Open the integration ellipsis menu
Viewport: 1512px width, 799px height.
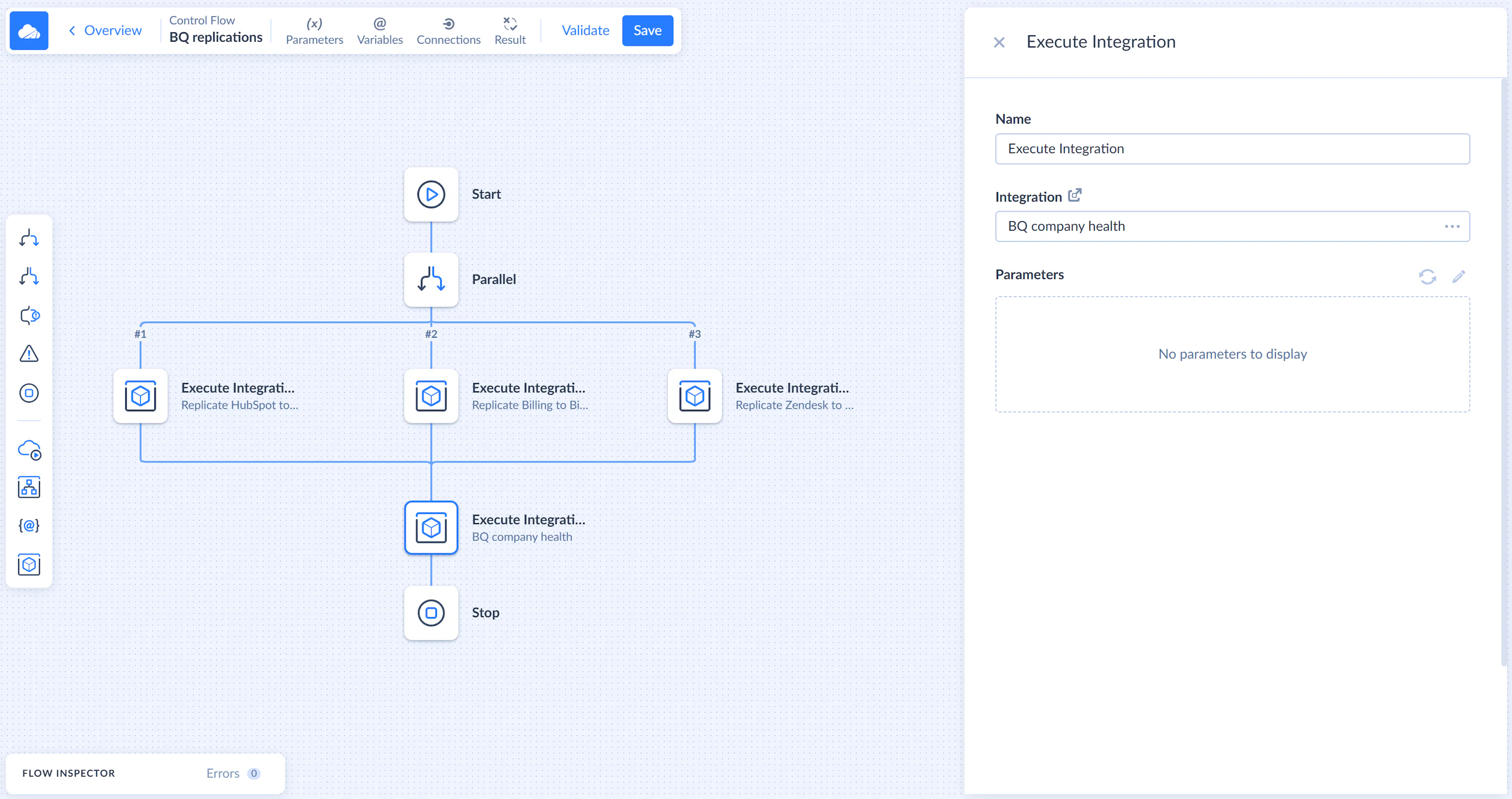click(x=1452, y=226)
